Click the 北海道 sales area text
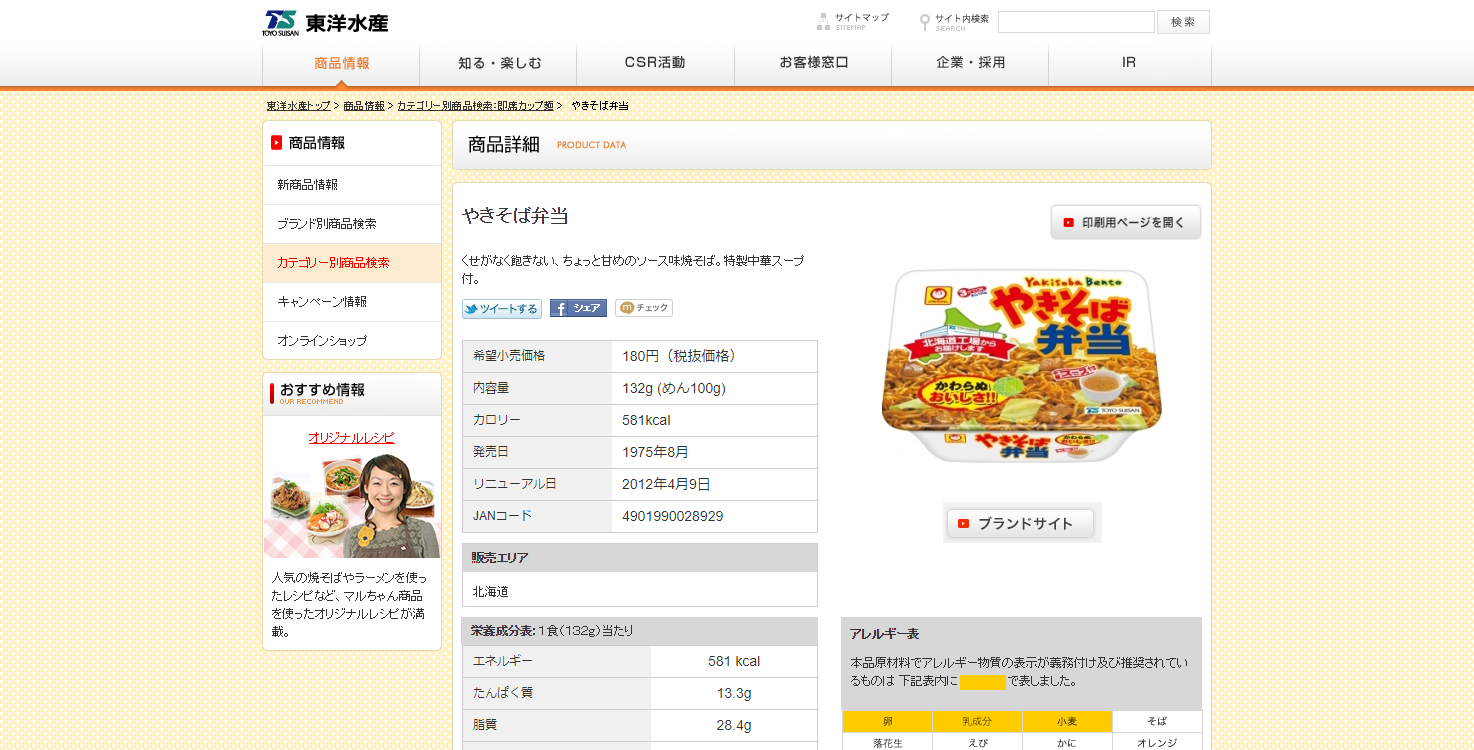The width and height of the screenshot is (1474, 750). [x=490, y=592]
